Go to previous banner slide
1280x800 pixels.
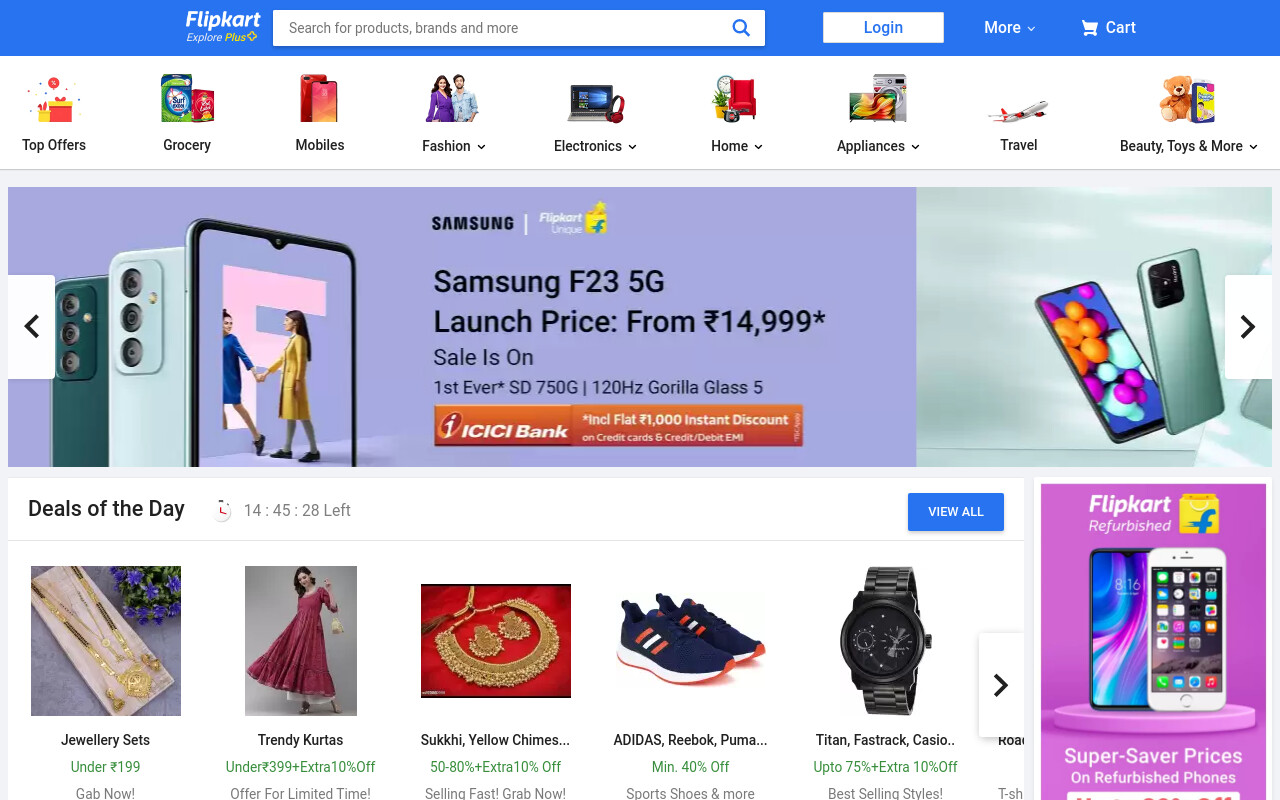click(31, 327)
